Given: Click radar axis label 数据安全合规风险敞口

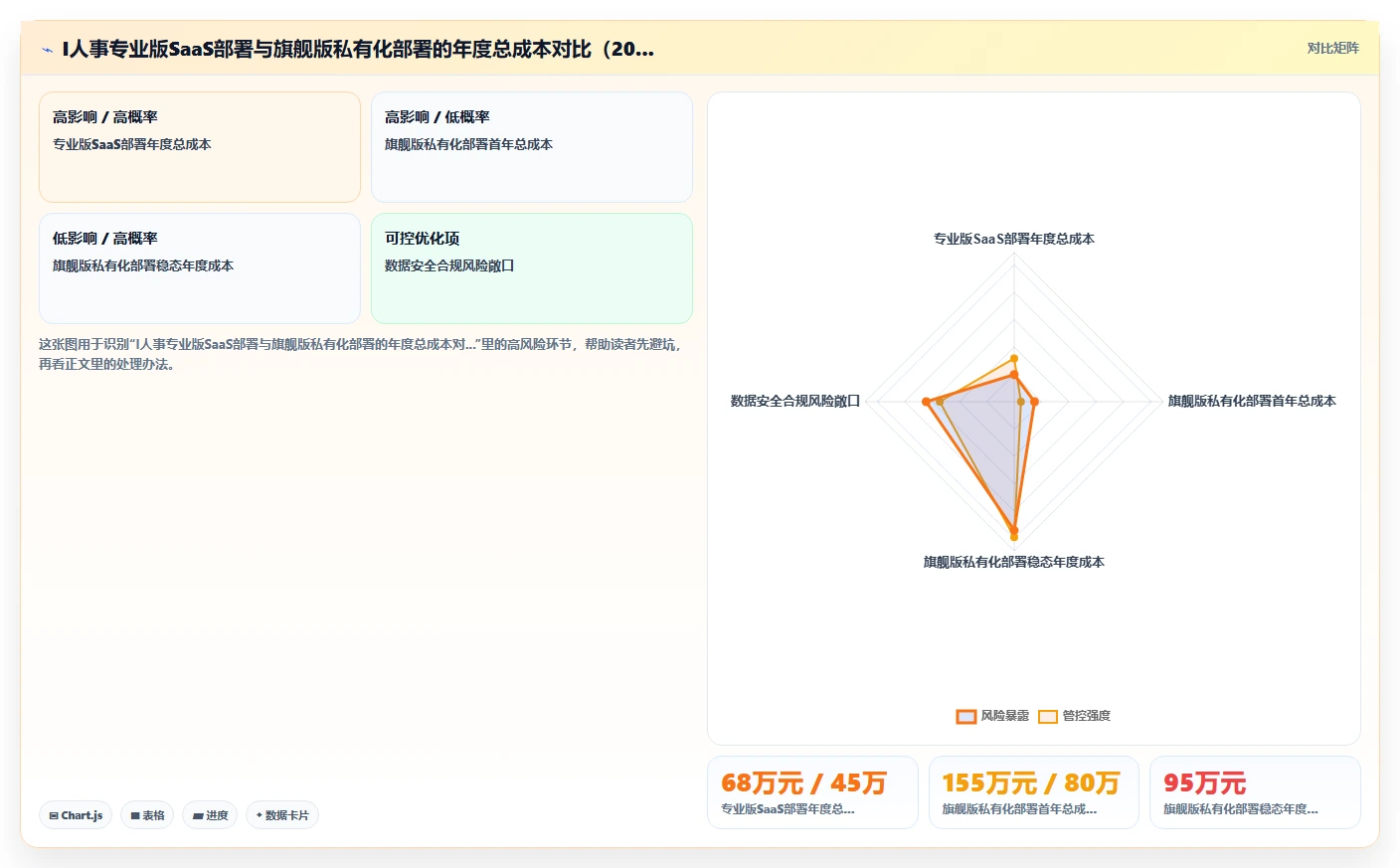Looking at the screenshot, I should (795, 401).
